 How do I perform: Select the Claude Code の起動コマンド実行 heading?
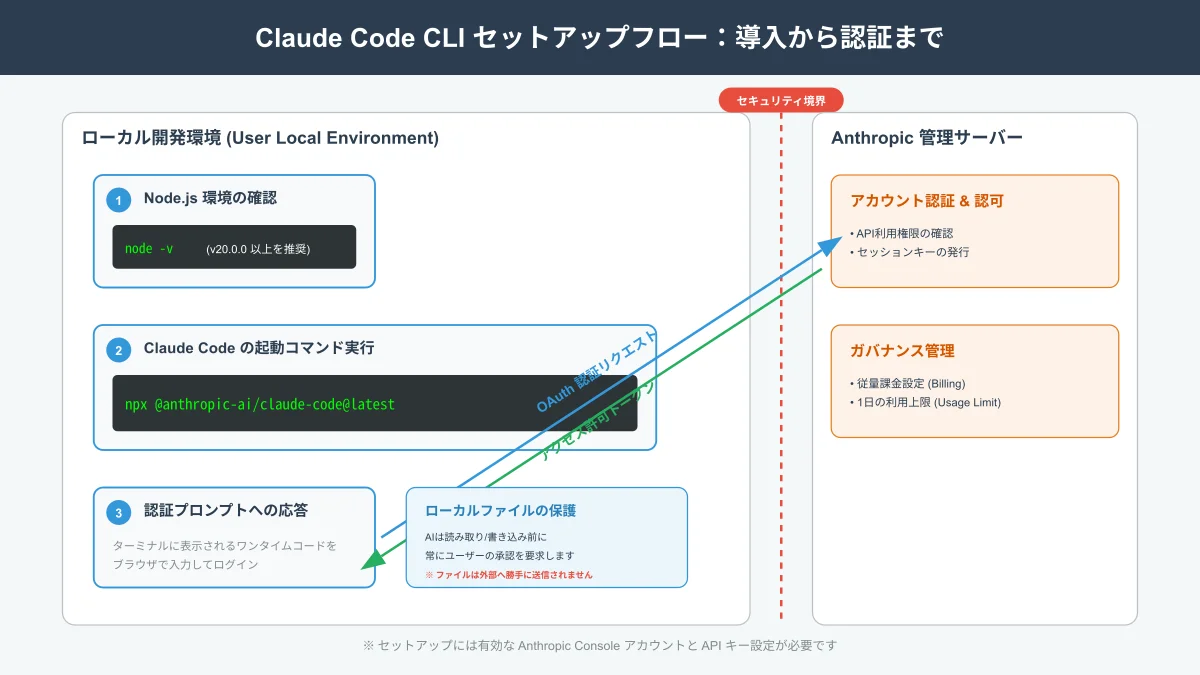coord(259,348)
